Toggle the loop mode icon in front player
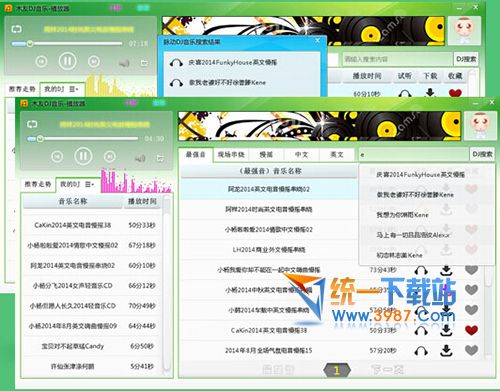This screenshot has width=500, height=391. pos(32,124)
